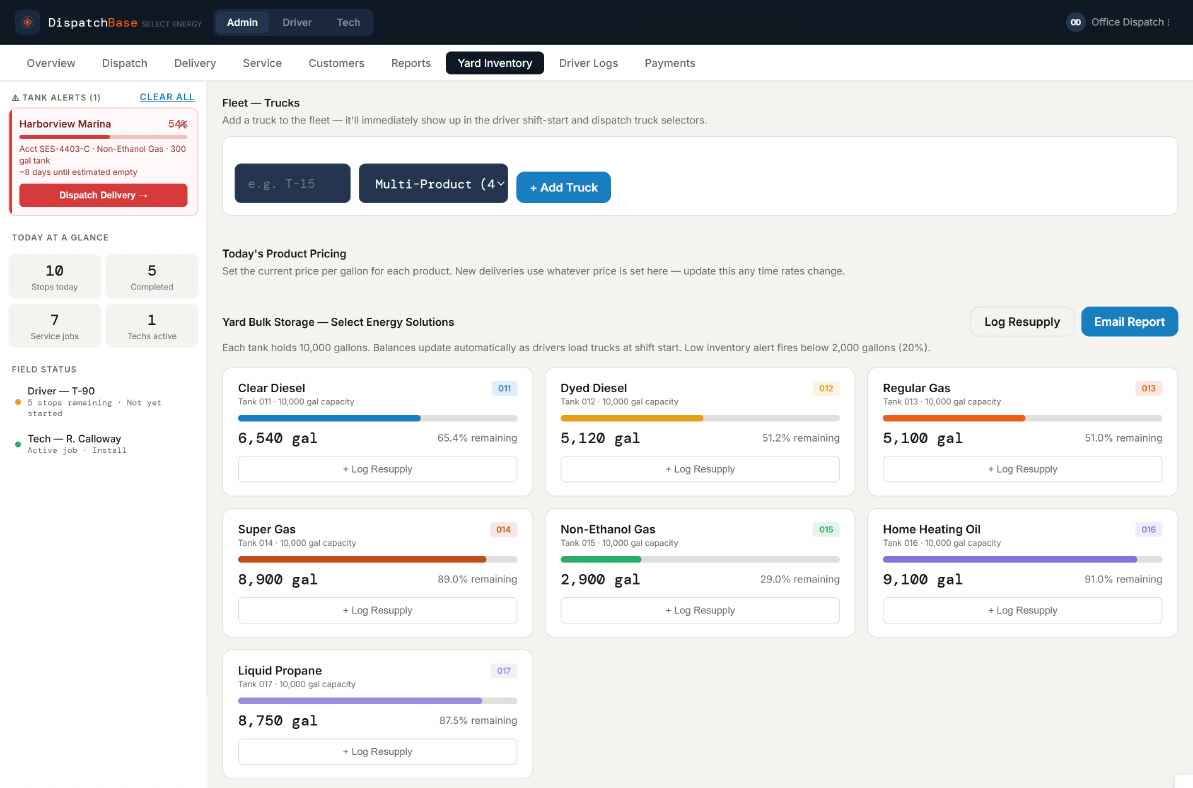The height and width of the screenshot is (788, 1193).
Task: Go to the Dispatch tab
Action: (x=125, y=63)
